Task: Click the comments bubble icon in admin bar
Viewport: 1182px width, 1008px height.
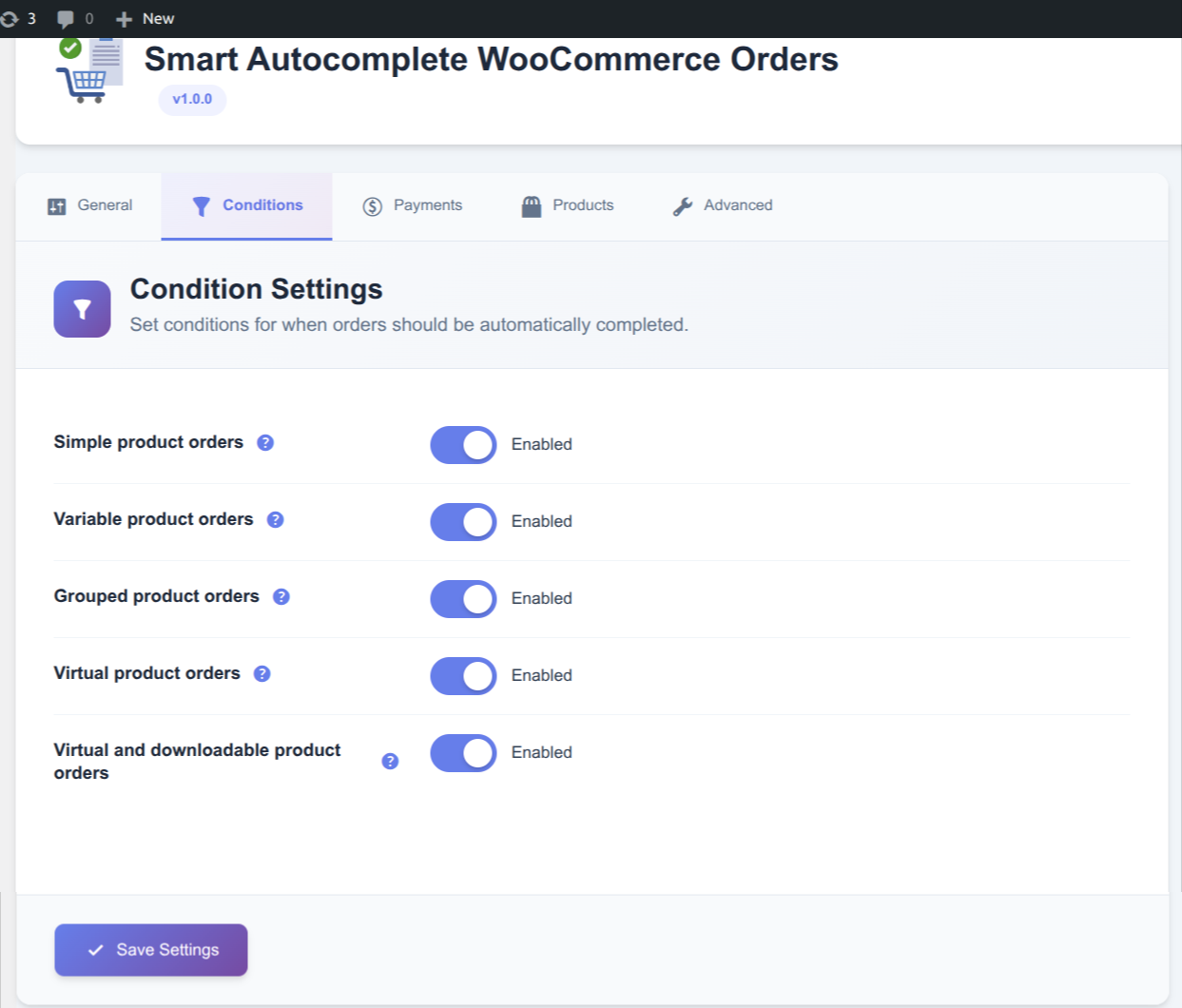Action: pyautogui.click(x=66, y=19)
